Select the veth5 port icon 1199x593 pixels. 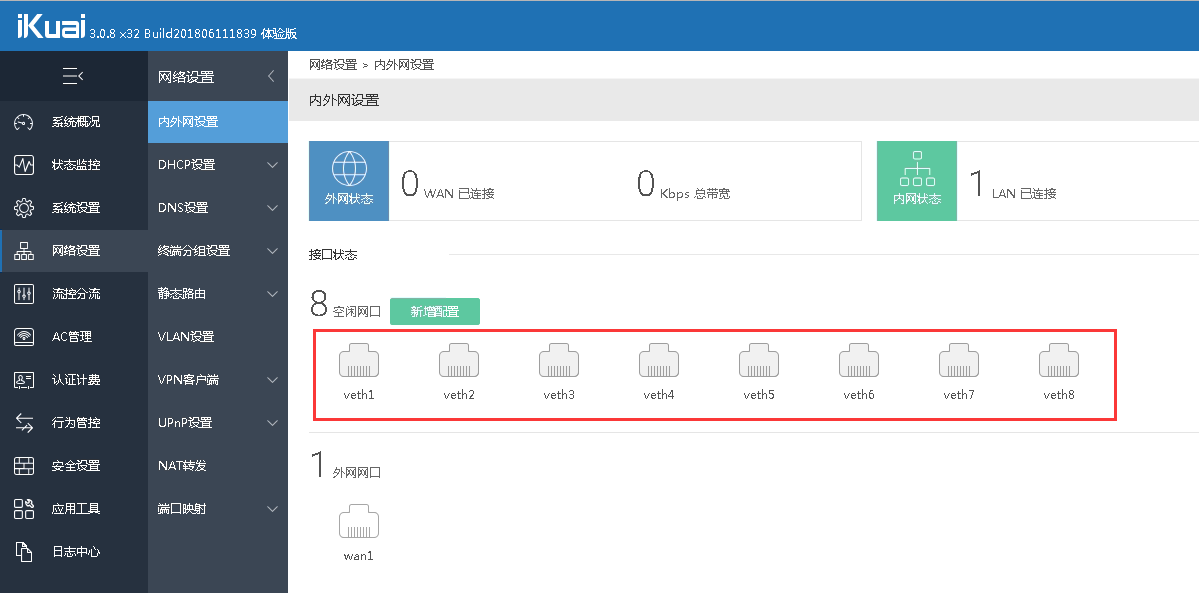pyautogui.click(x=759, y=361)
